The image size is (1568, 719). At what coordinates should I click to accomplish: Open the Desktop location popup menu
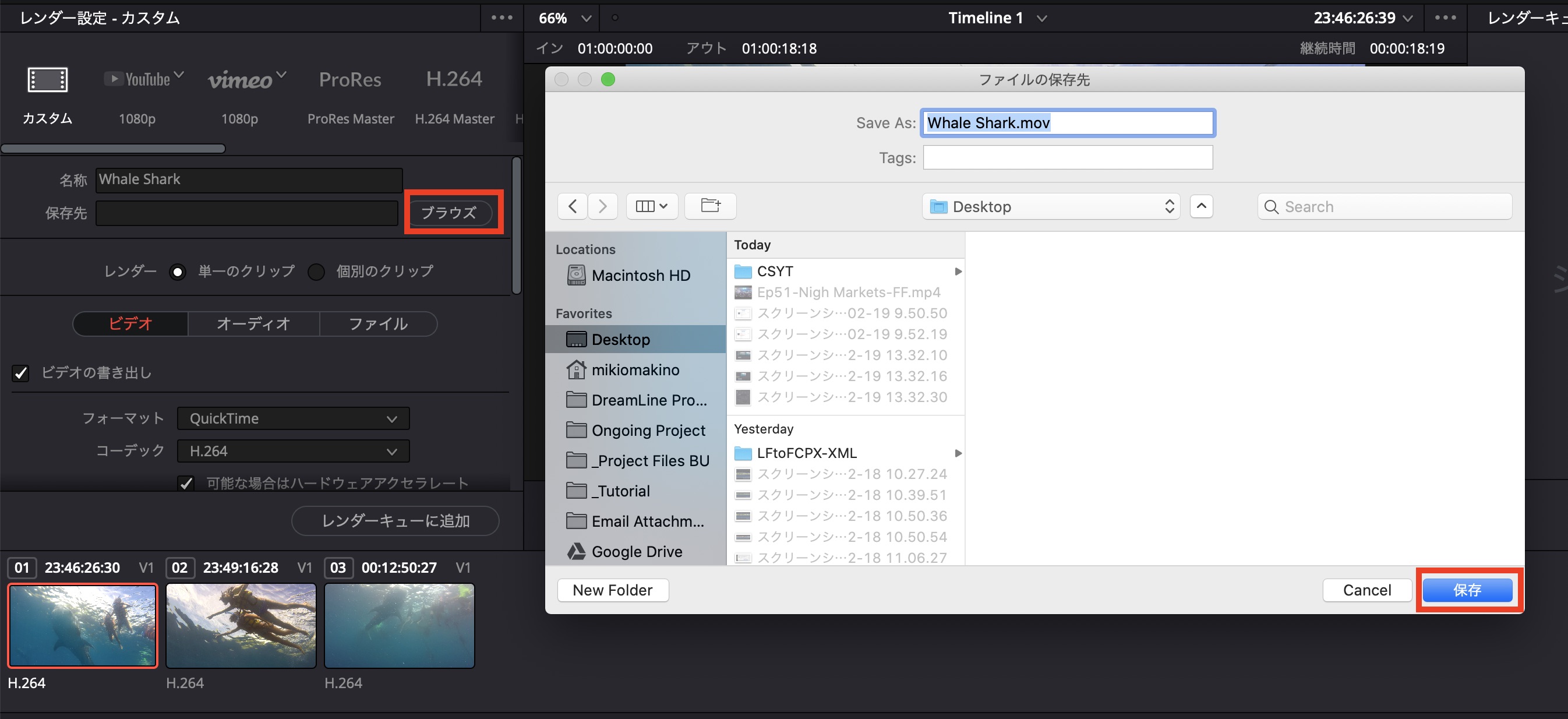pos(1051,206)
